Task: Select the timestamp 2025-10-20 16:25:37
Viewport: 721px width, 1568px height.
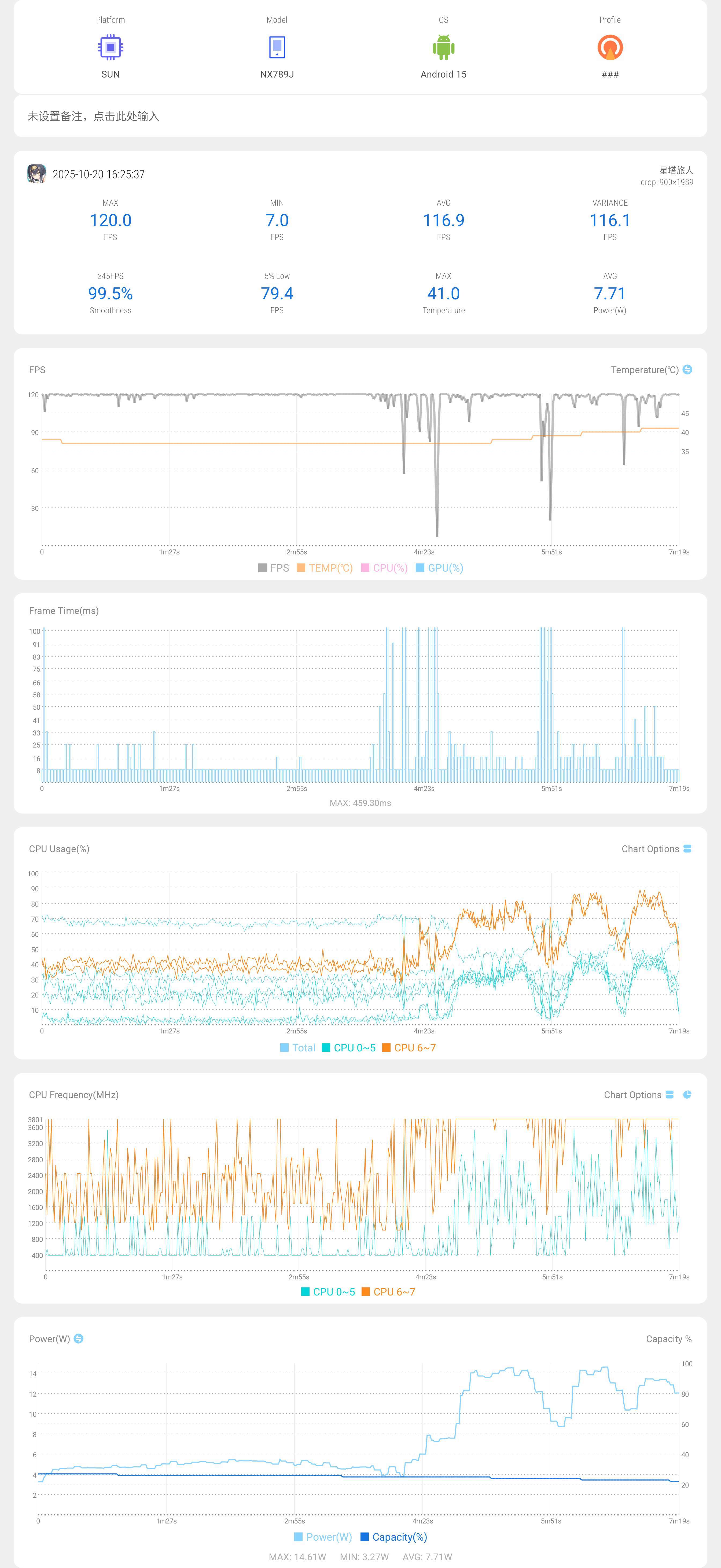Action: click(x=99, y=174)
